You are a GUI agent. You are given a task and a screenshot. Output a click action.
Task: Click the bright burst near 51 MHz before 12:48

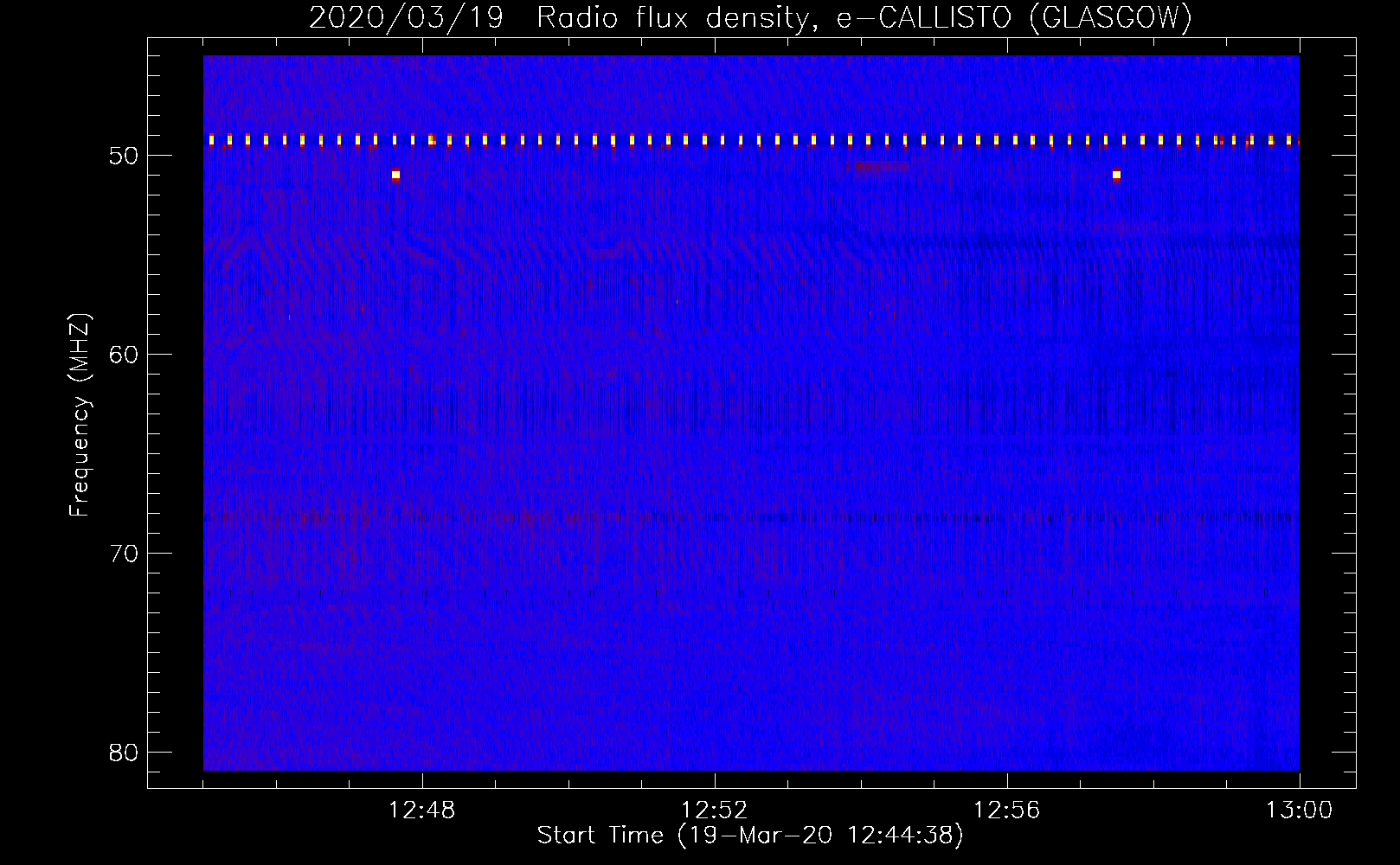pyautogui.click(x=395, y=175)
